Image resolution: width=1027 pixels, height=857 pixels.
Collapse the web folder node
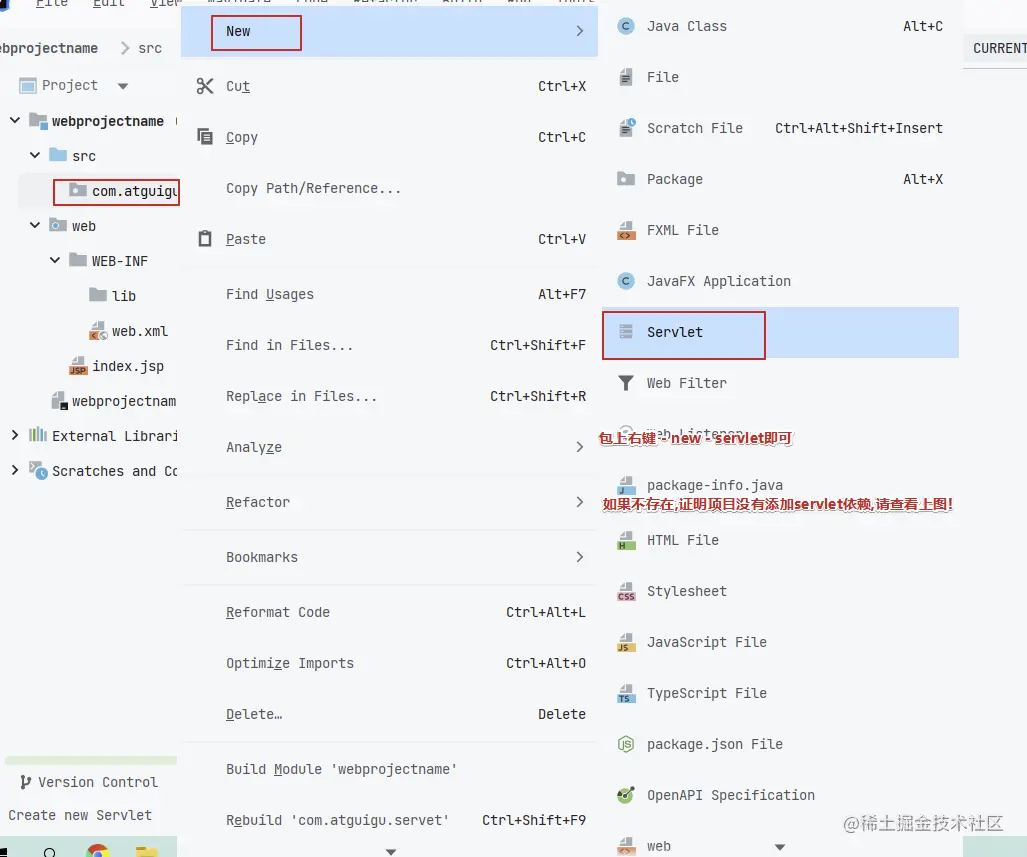[35, 225]
